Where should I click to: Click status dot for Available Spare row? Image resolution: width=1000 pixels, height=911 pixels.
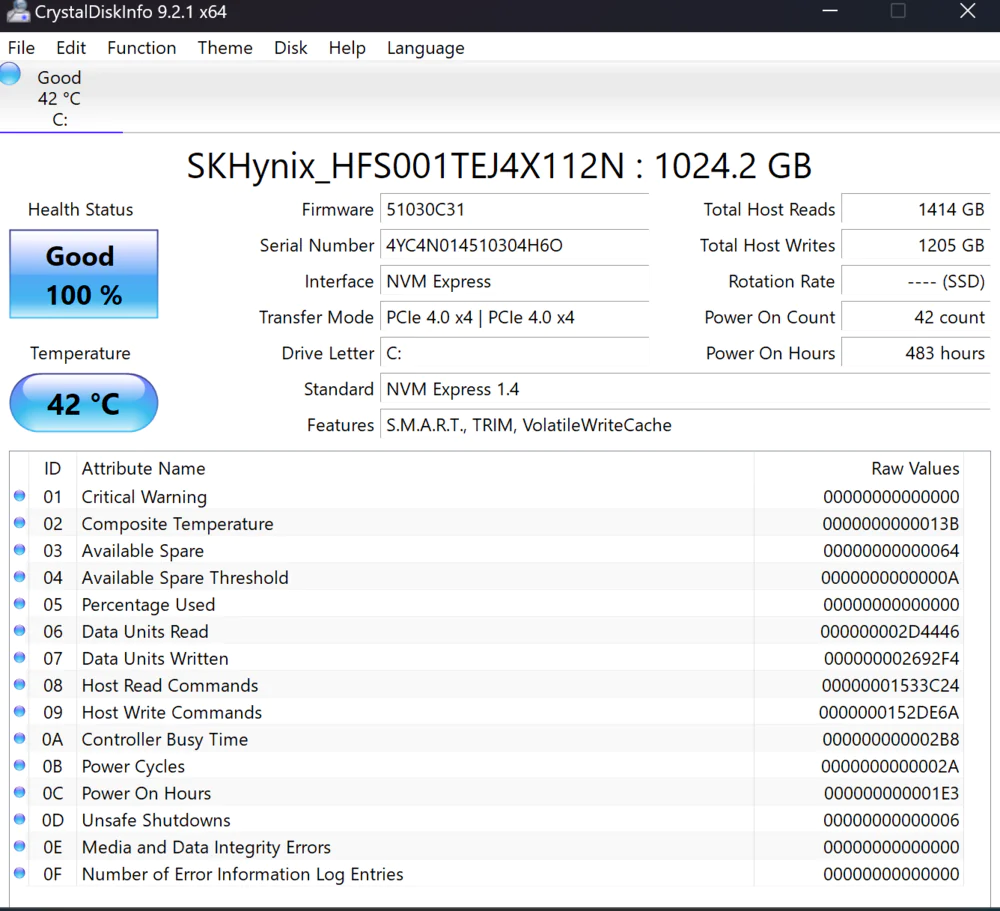20,549
